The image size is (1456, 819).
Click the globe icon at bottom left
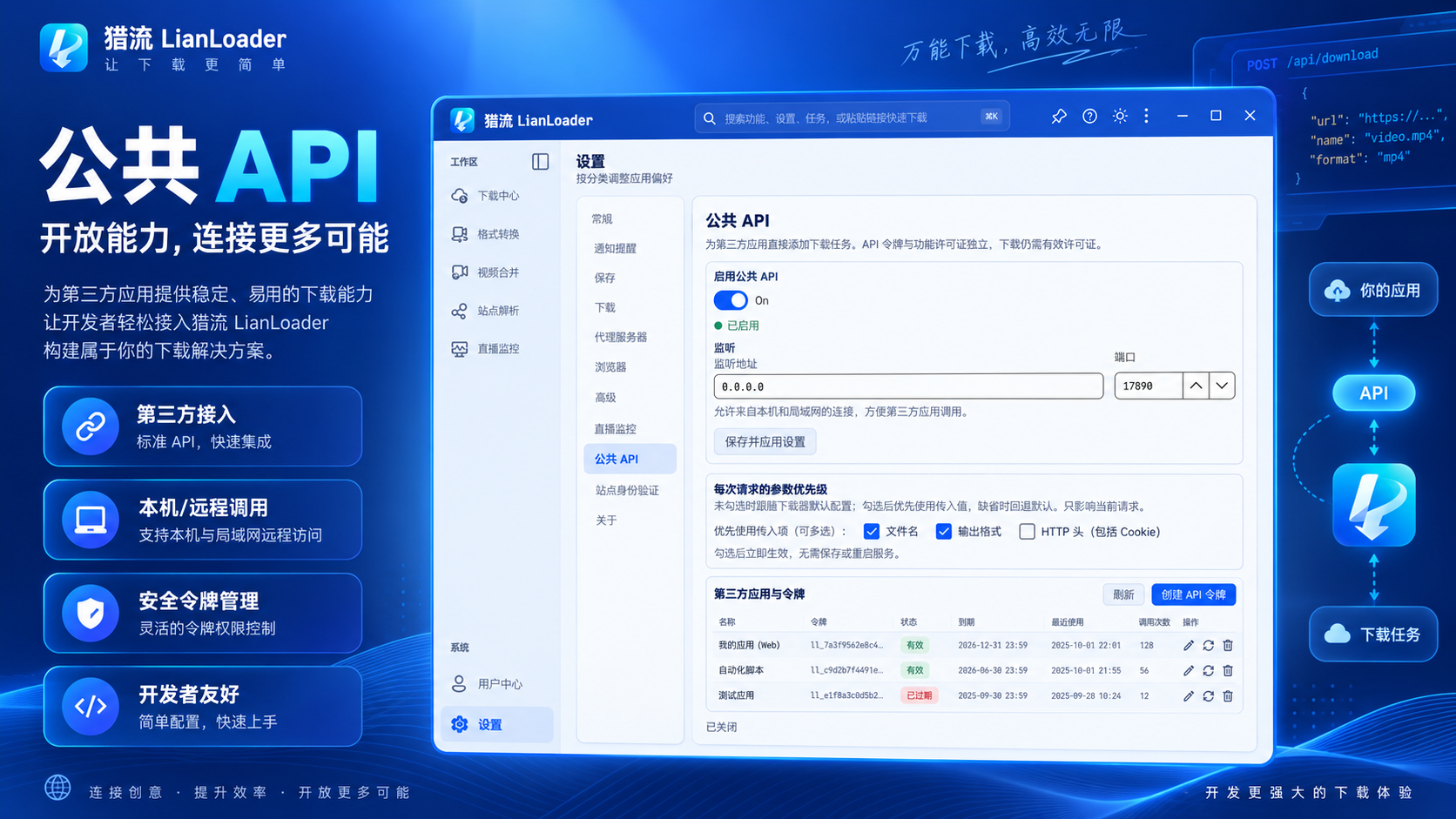[x=58, y=788]
